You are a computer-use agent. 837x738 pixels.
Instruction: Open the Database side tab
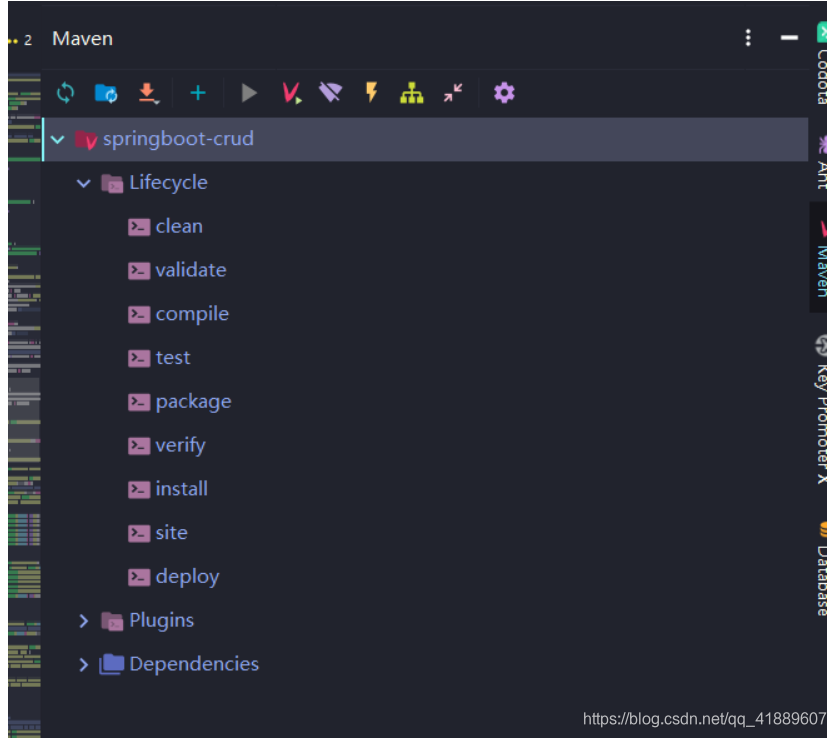pos(822,569)
